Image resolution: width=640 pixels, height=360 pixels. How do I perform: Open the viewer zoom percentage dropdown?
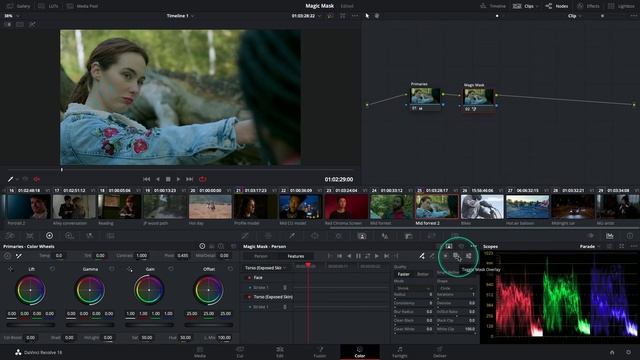pyautogui.click(x=11, y=16)
